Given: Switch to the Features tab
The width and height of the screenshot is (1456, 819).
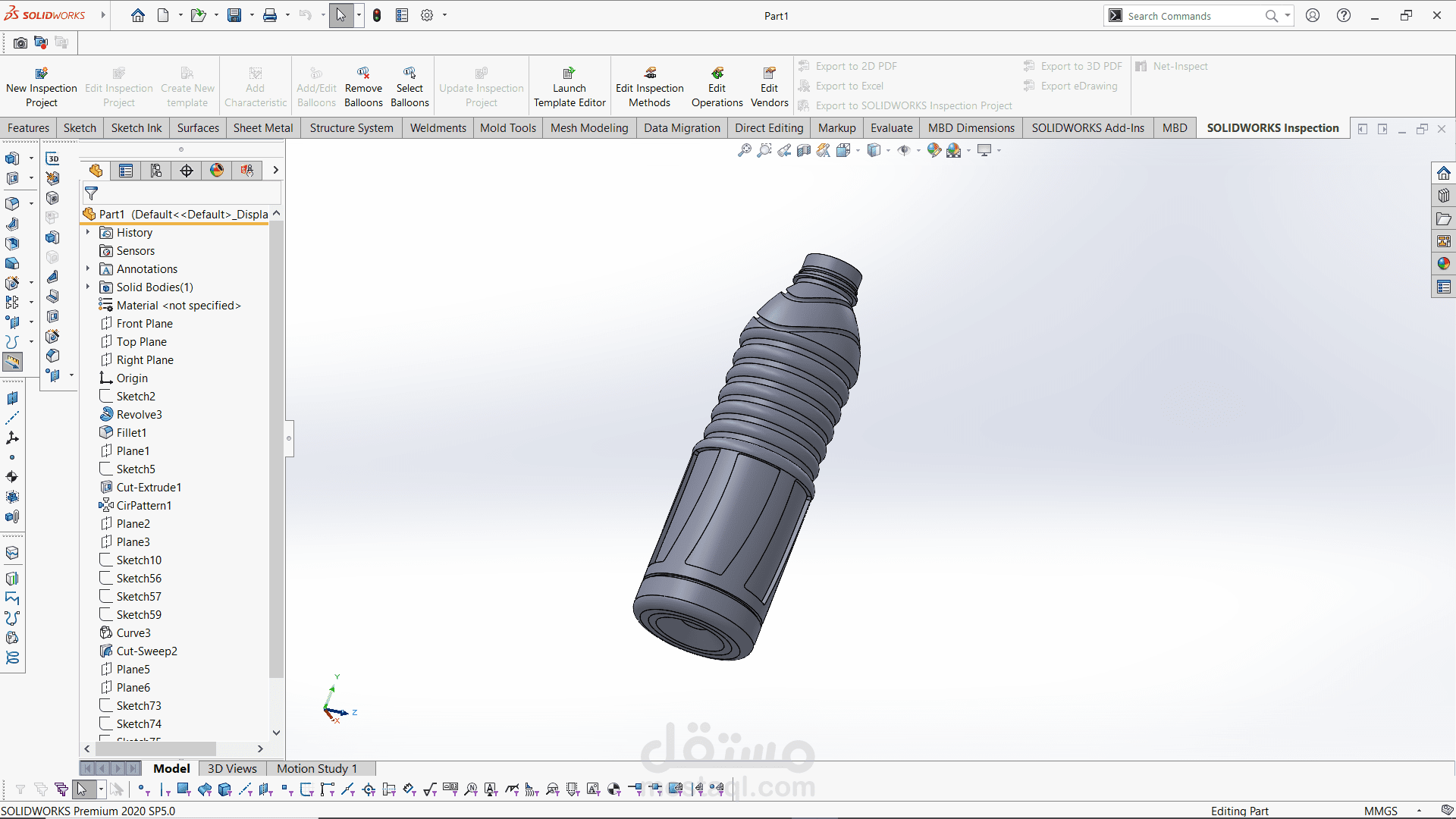Looking at the screenshot, I should click(x=28, y=128).
